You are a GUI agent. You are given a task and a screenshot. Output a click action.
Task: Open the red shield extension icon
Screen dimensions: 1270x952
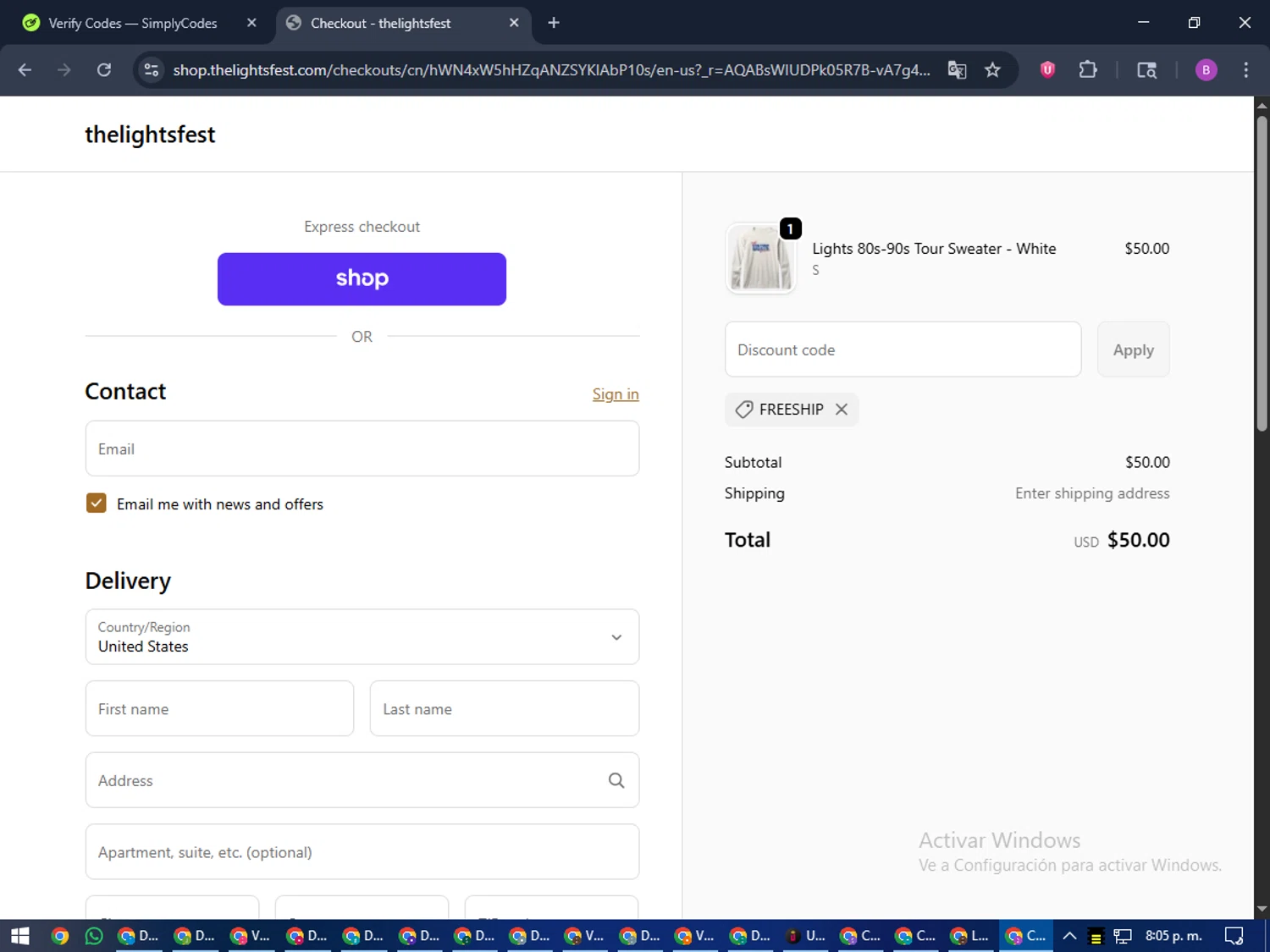coord(1047,70)
